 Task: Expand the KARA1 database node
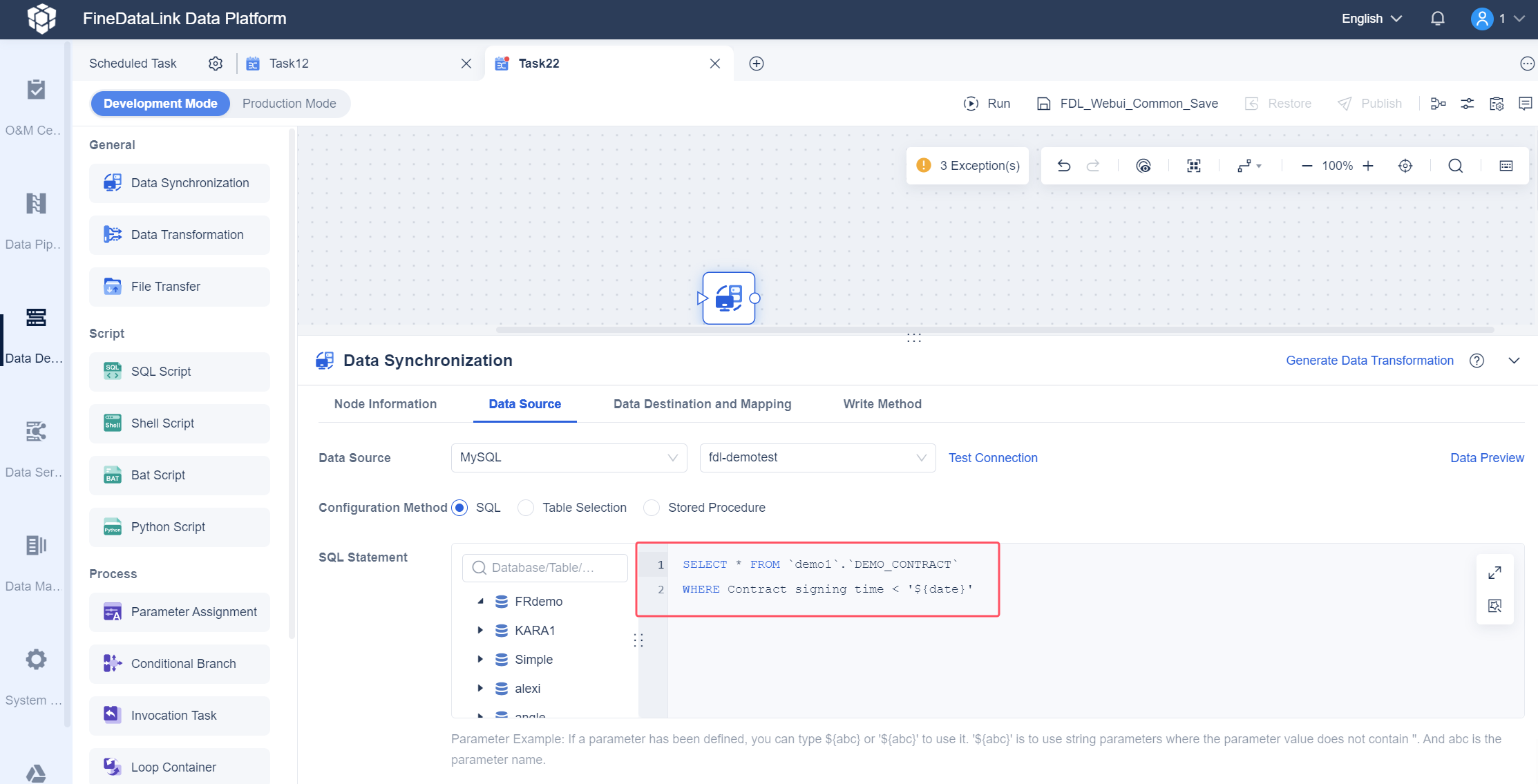pyautogui.click(x=480, y=631)
